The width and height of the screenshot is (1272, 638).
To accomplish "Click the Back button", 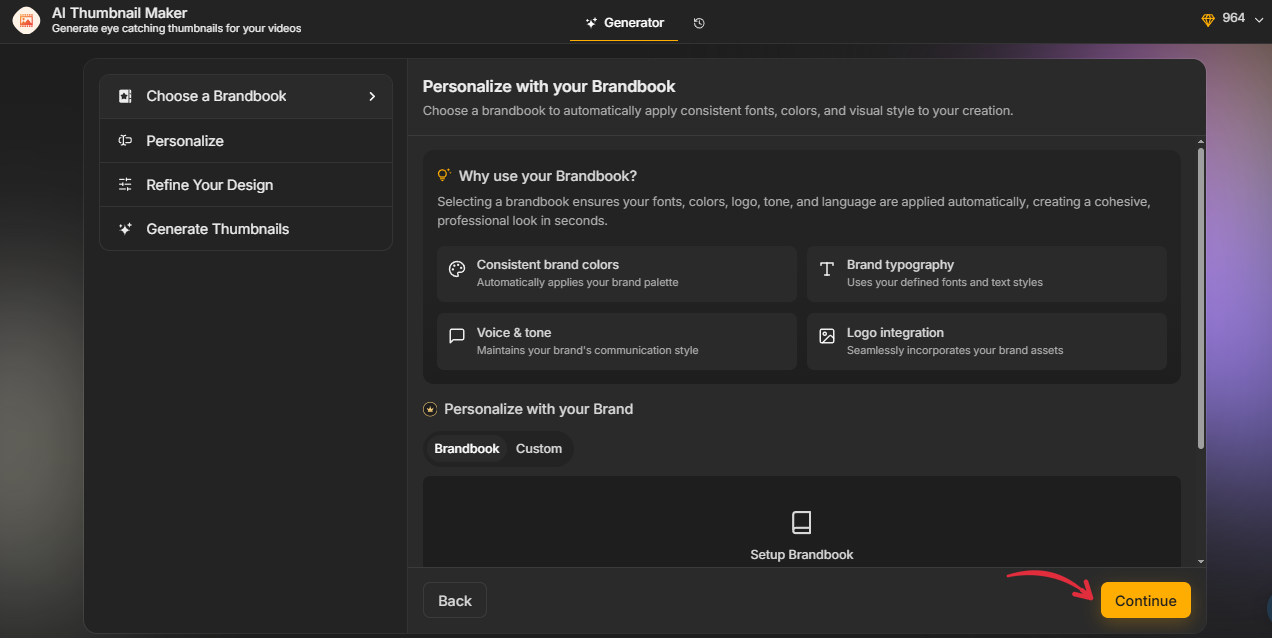I will coord(455,600).
